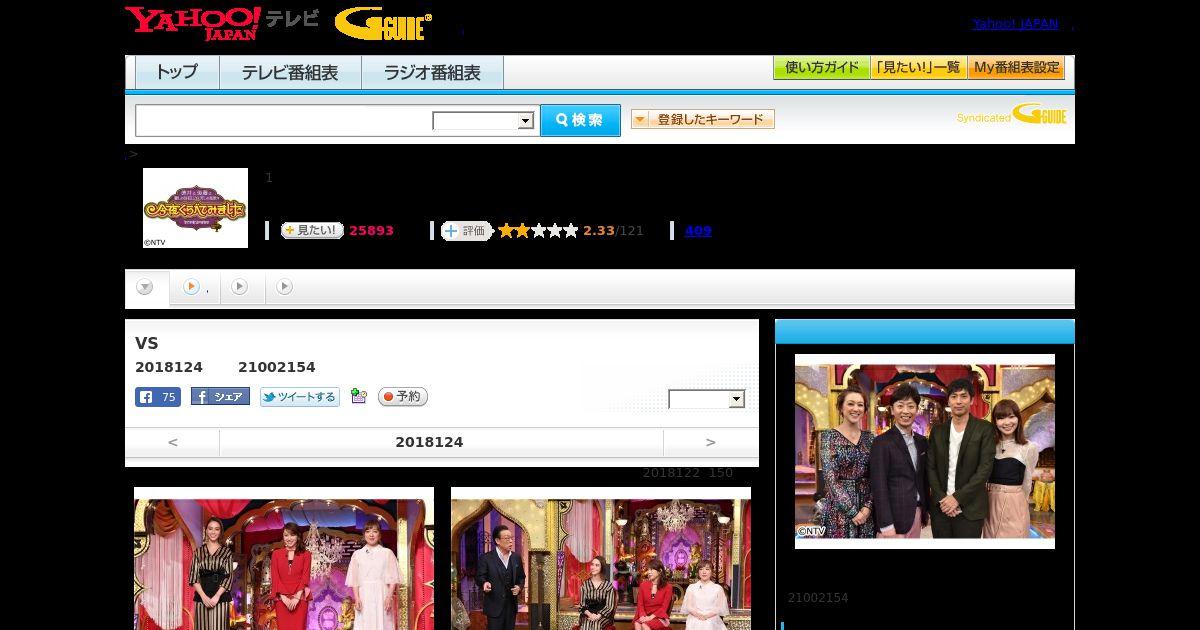Open My番組表設定
Screen dimensions: 1200x630
click(x=1016, y=68)
